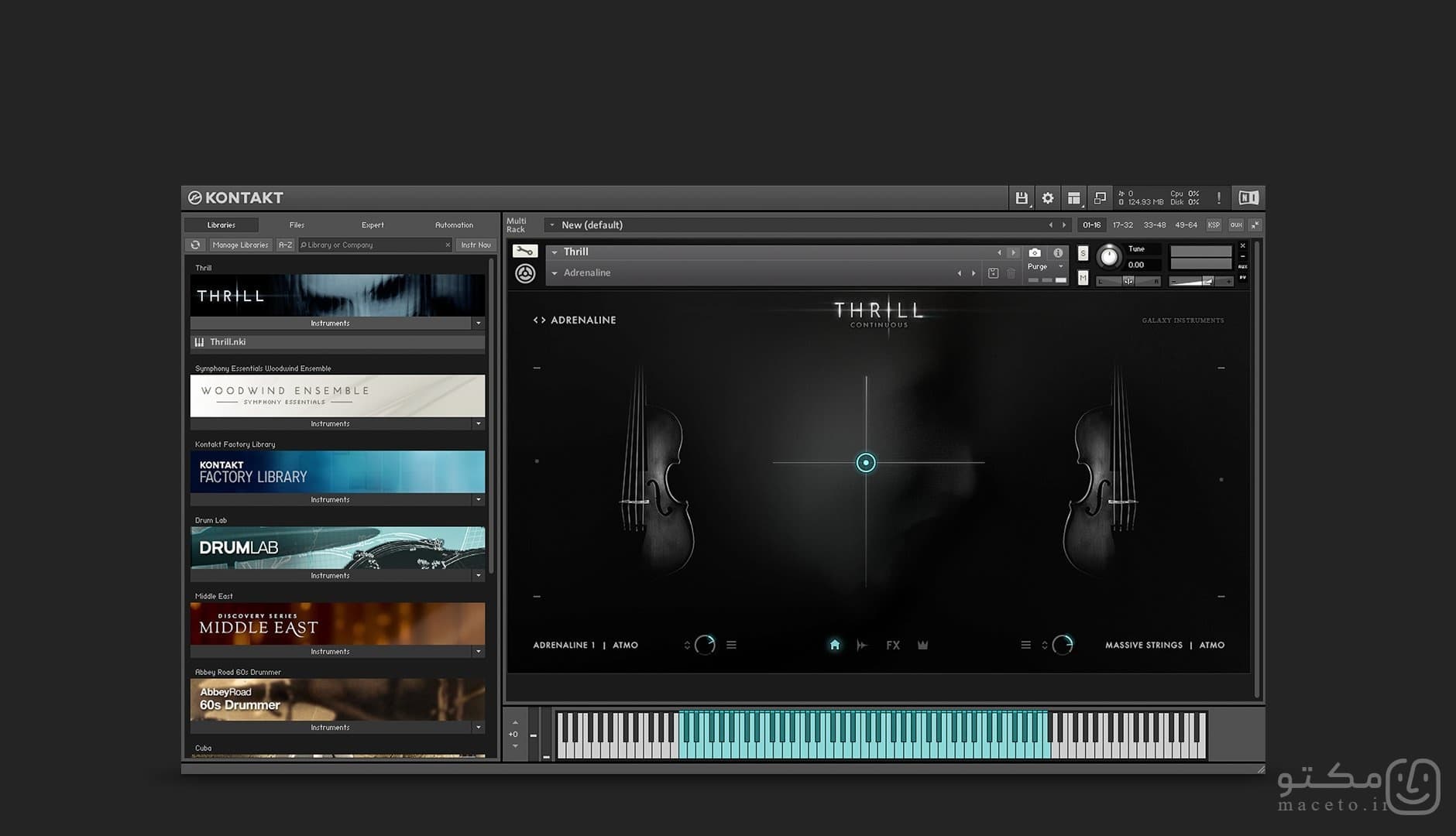This screenshot has height=836, width=1456.
Task: Select rack page 33-48
Action: coord(1154,224)
